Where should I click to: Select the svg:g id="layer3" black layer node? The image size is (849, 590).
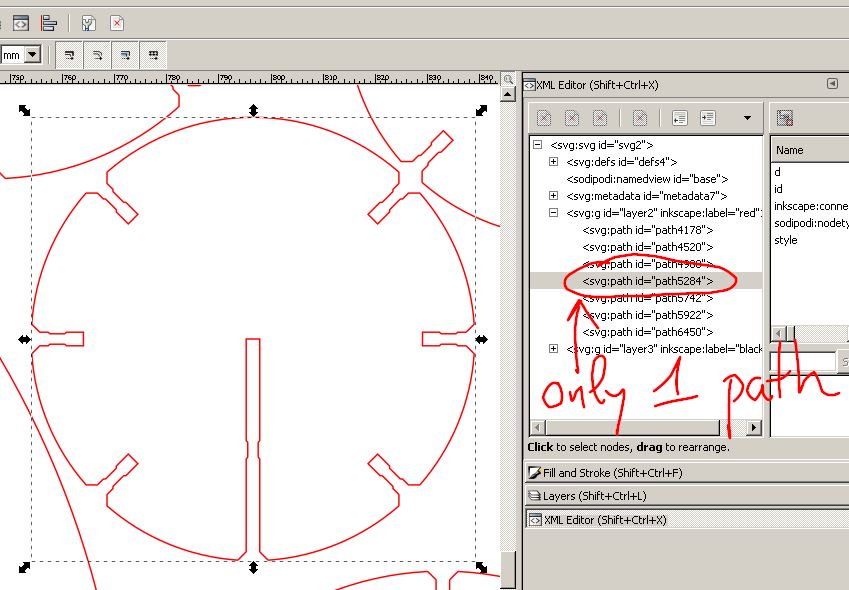point(664,349)
